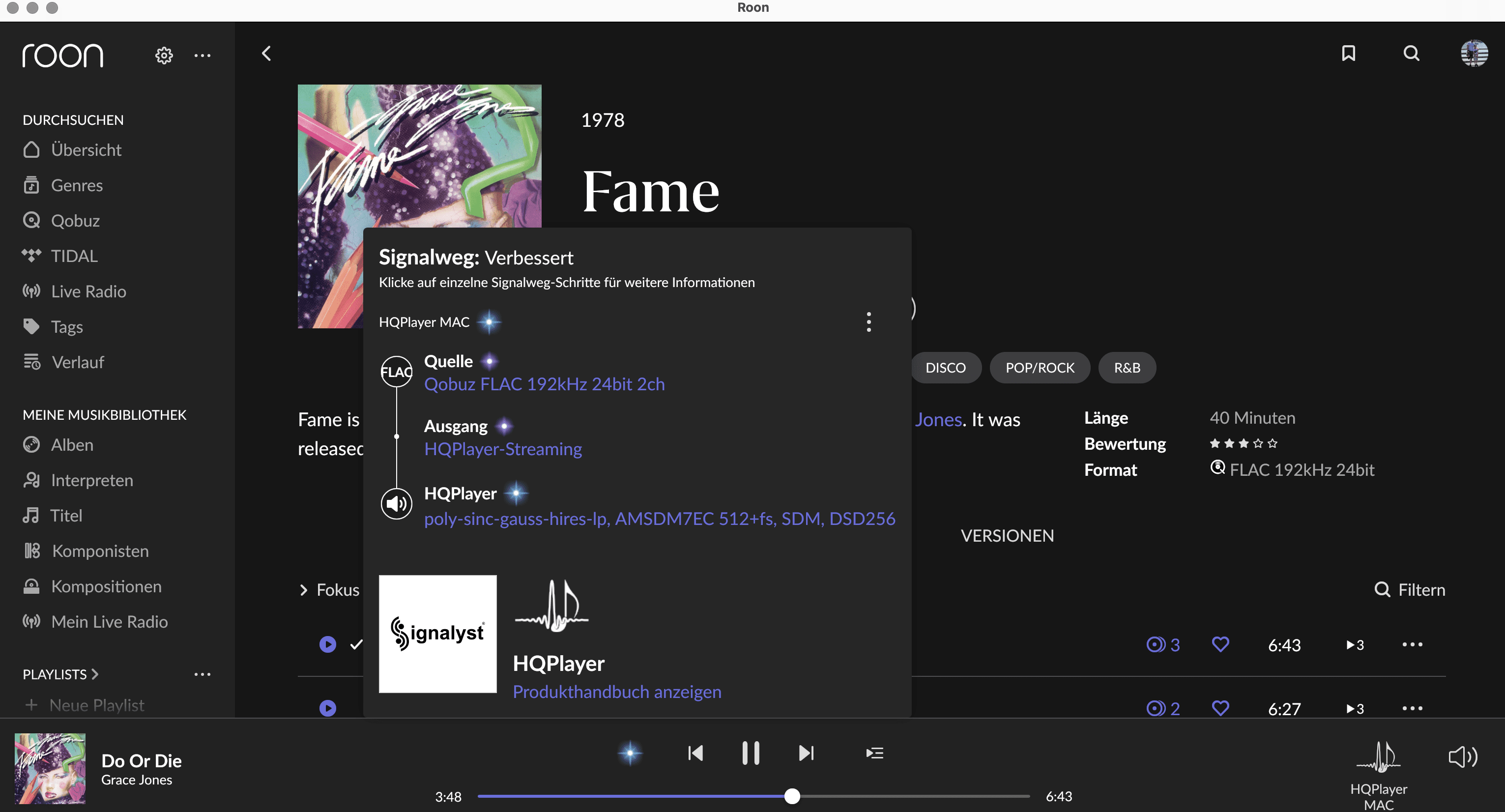Skip to next track
Image resolution: width=1505 pixels, height=812 pixels.
[806, 753]
